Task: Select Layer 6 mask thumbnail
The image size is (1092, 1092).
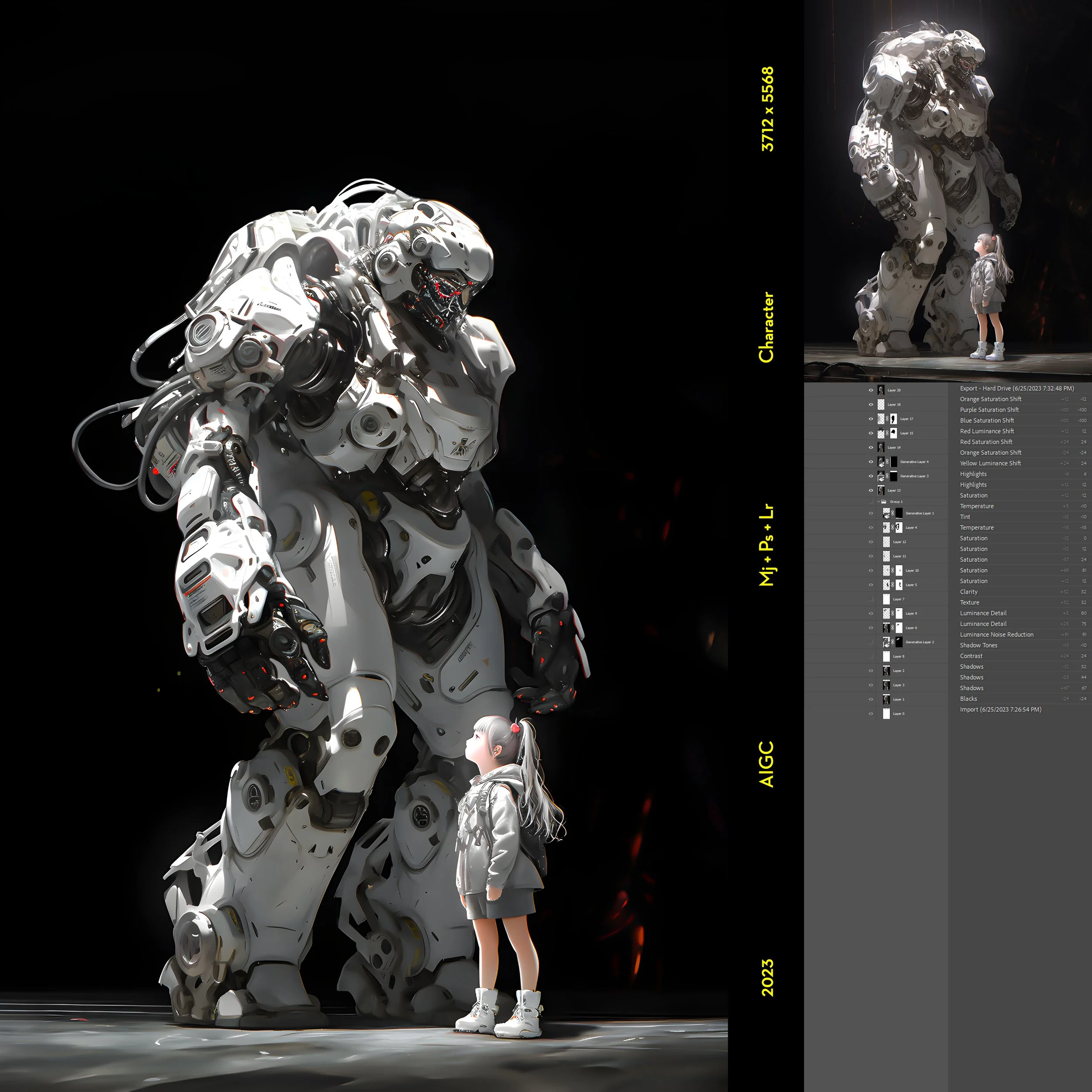Action: point(898,627)
